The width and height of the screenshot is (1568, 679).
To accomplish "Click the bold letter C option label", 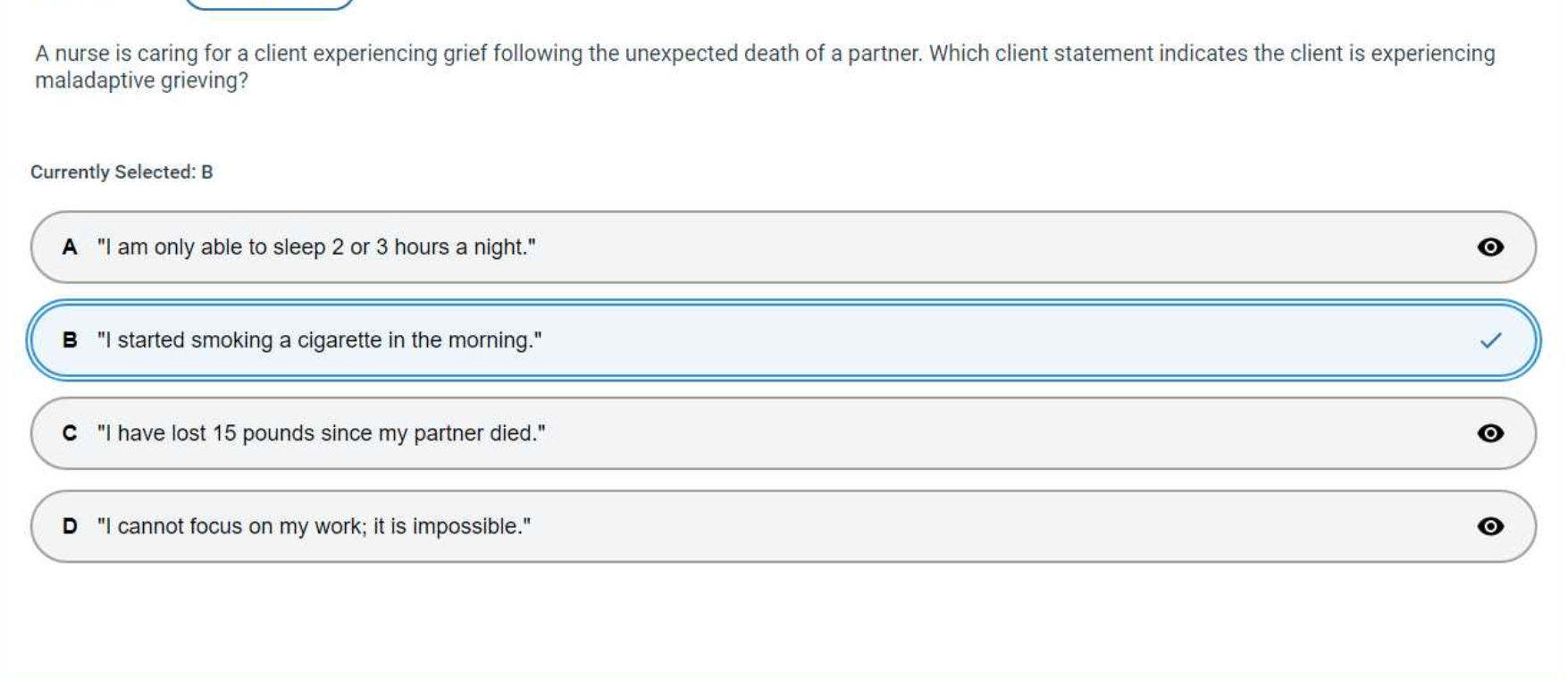I will click(x=70, y=433).
